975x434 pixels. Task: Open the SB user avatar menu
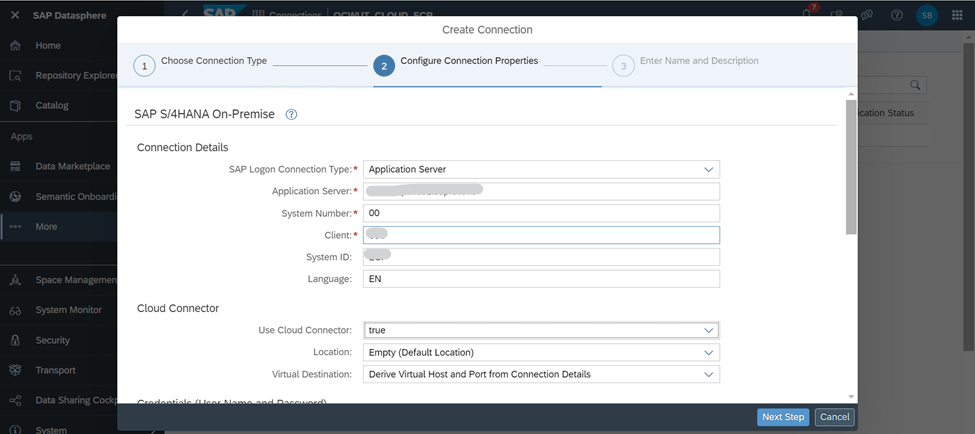click(926, 15)
